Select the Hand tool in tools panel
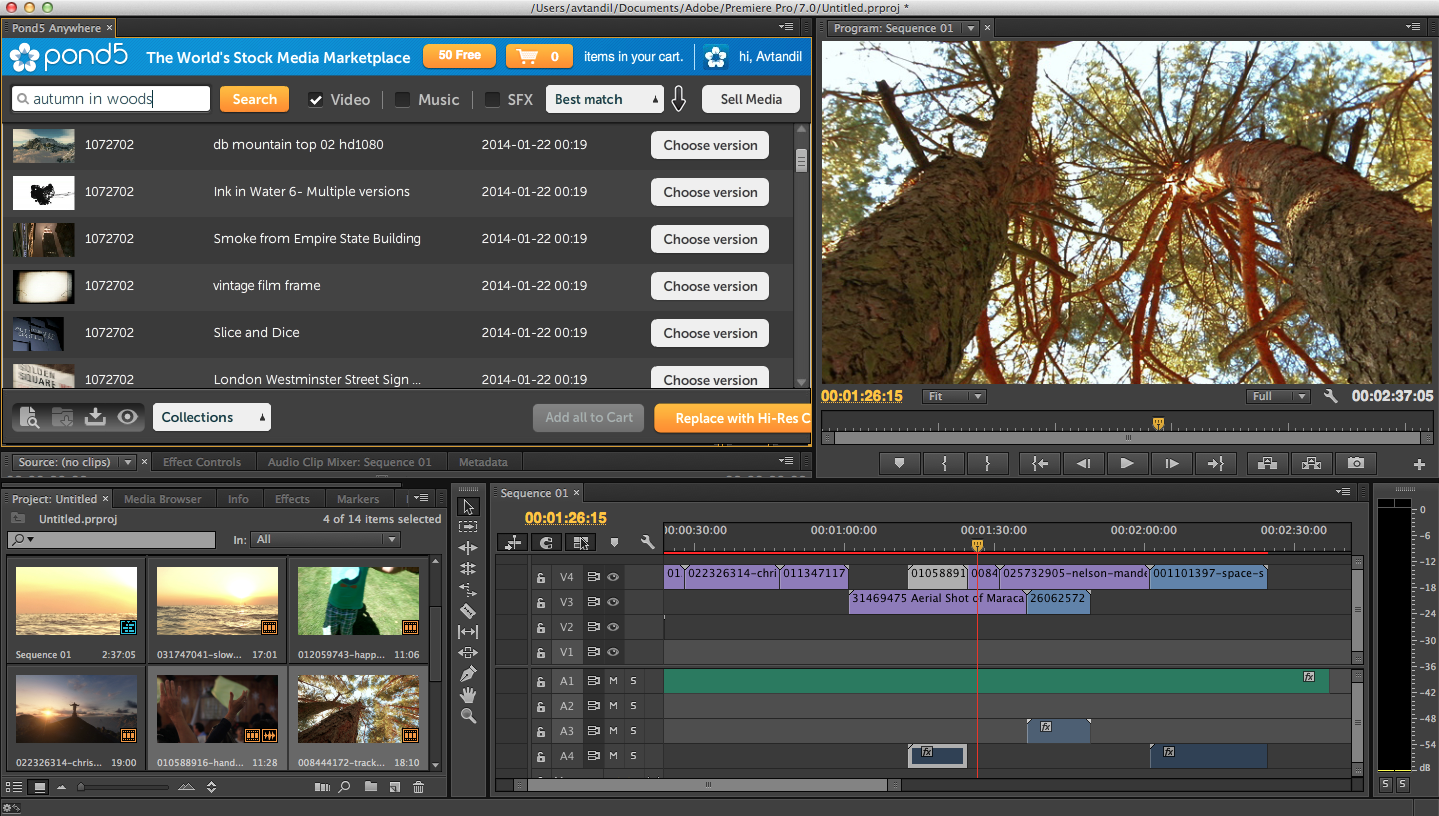 click(468, 695)
